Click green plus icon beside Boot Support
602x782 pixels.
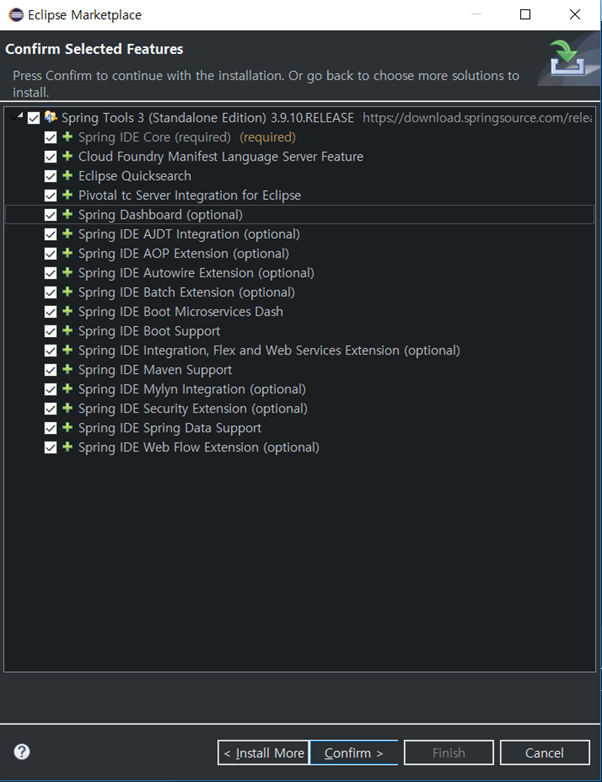(67, 331)
